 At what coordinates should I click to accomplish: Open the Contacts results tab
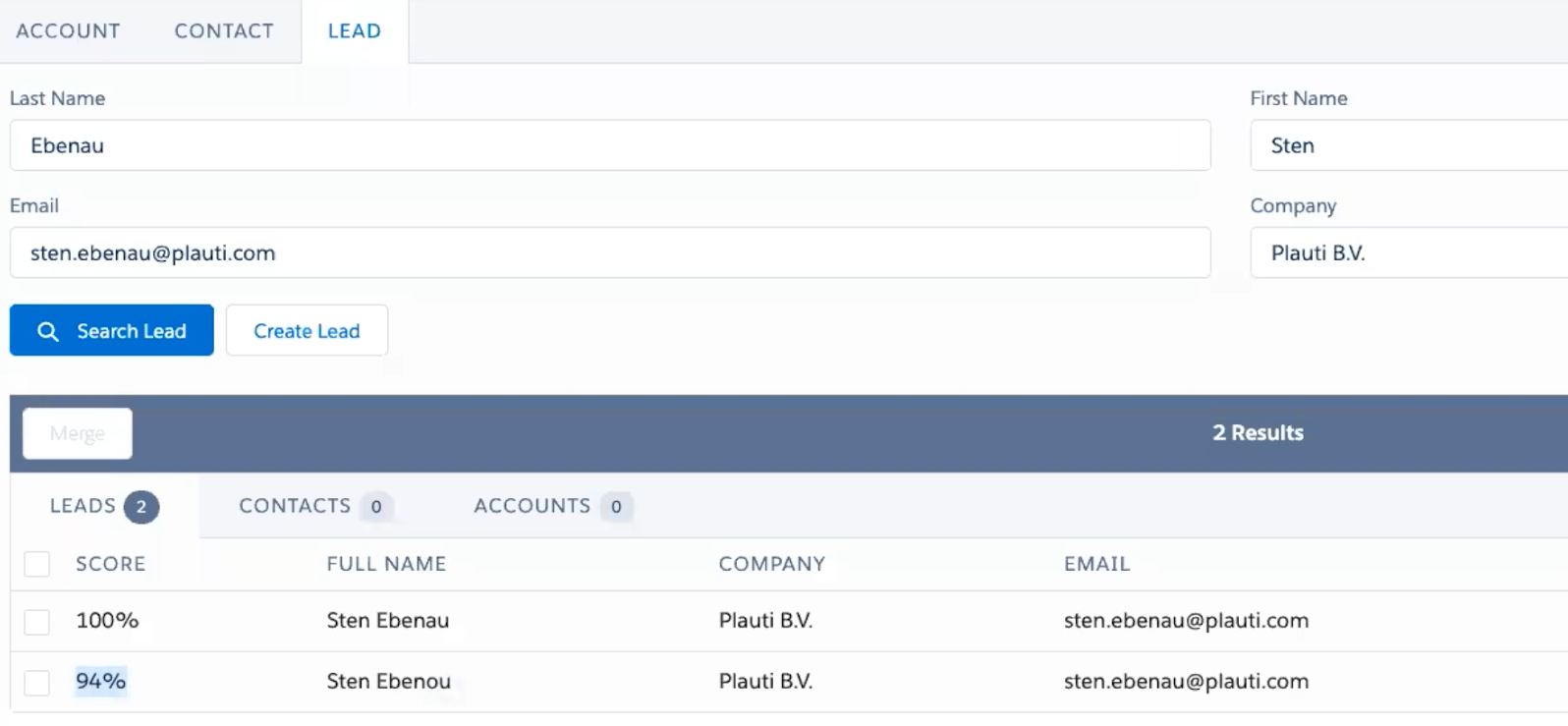pyautogui.click(x=315, y=506)
